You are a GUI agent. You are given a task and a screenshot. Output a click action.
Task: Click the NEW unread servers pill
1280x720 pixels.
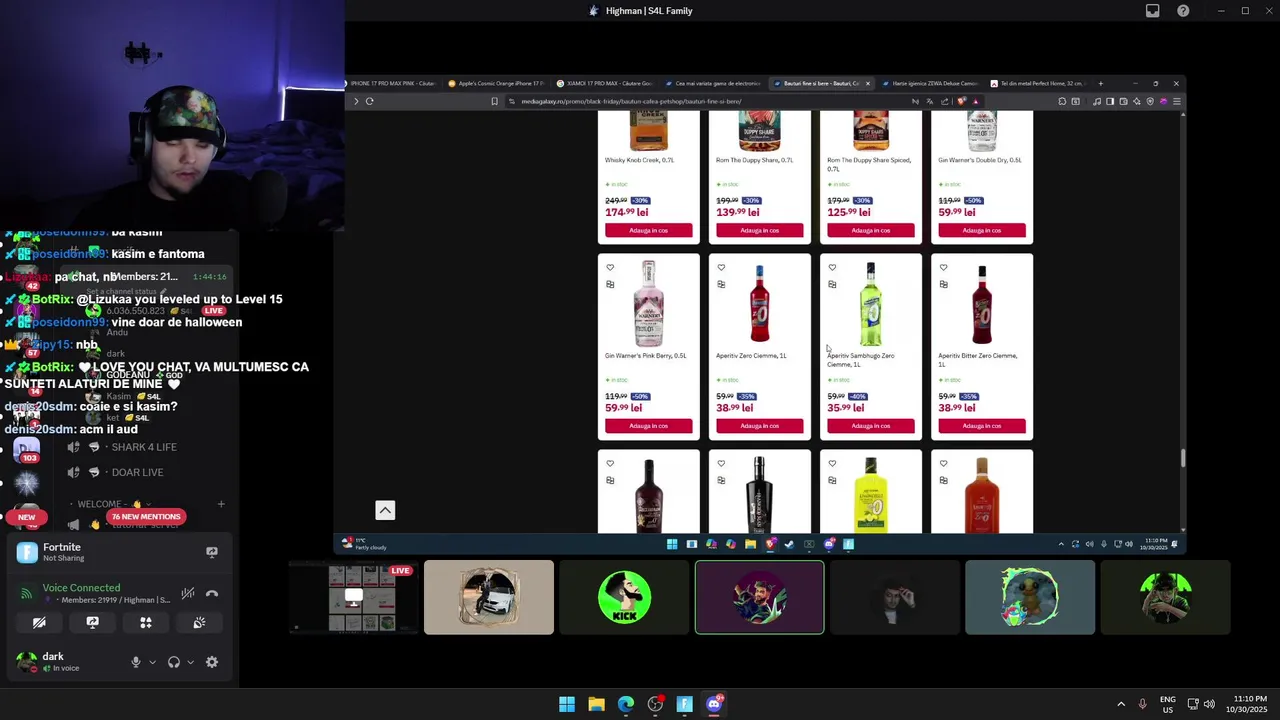pyautogui.click(x=27, y=517)
